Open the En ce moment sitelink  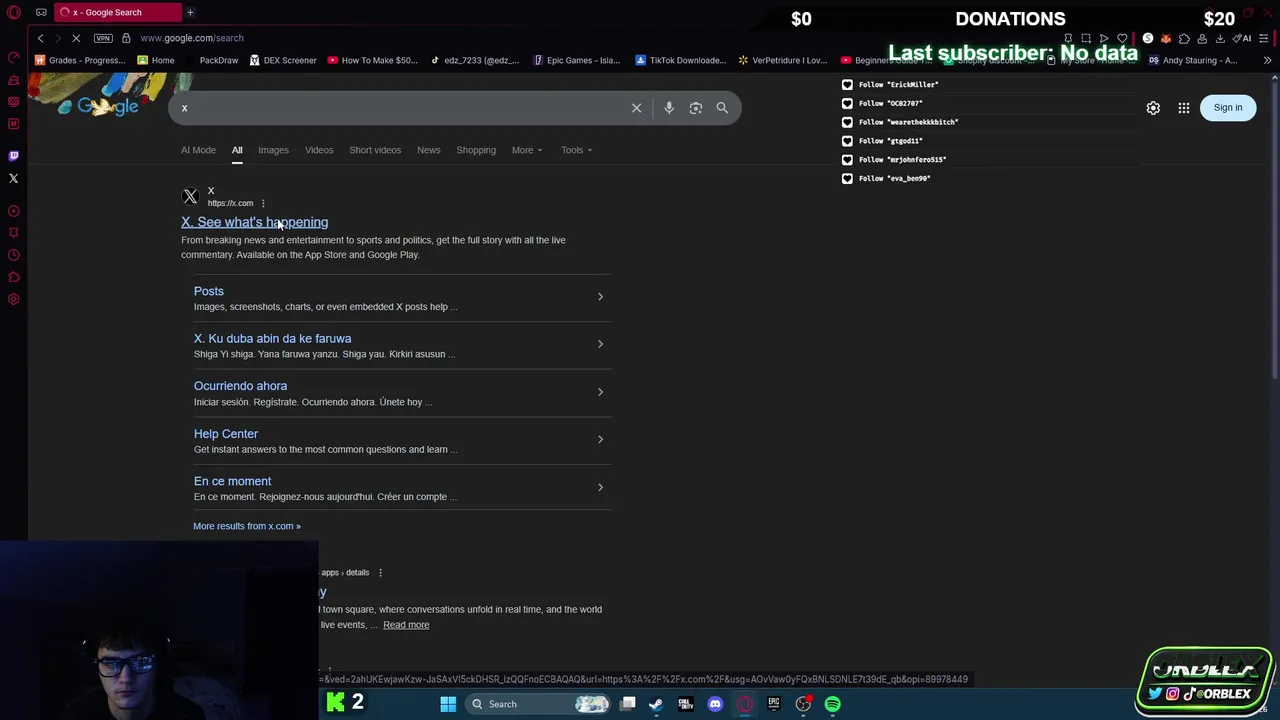click(x=232, y=481)
